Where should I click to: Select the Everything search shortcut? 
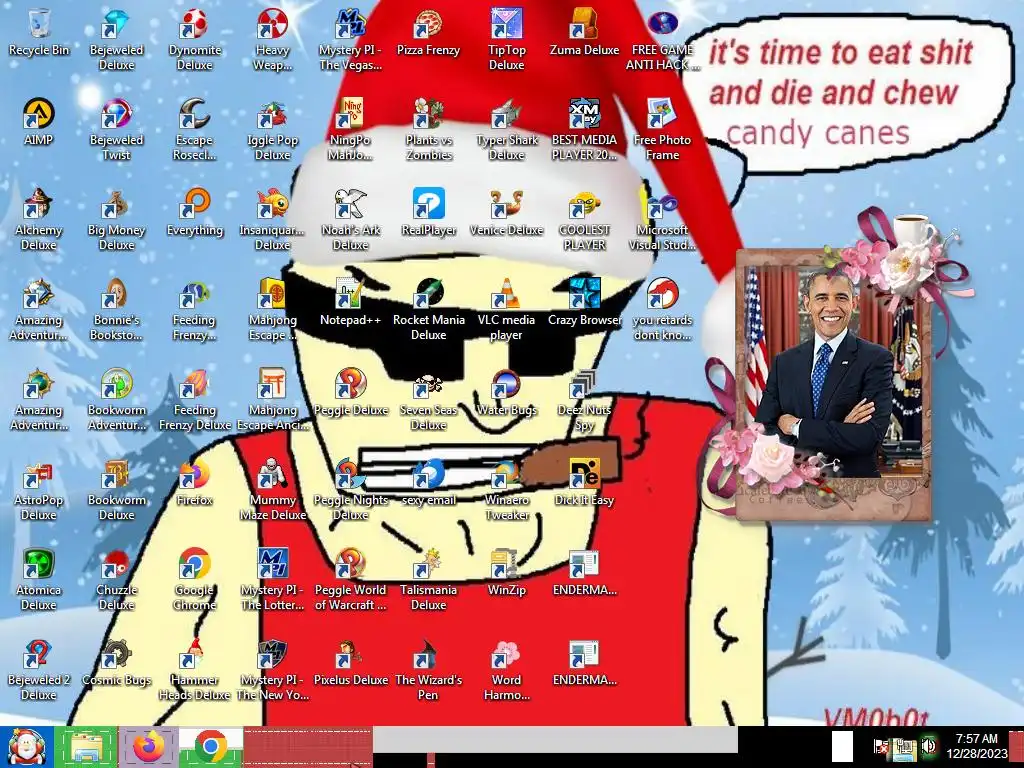[x=195, y=212]
